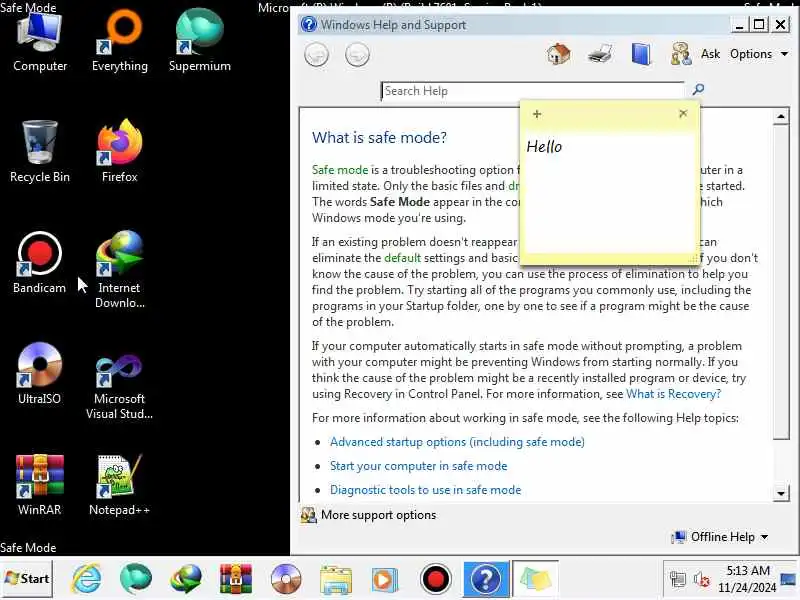Switch to Help and Support taskbar button

pos(486,579)
